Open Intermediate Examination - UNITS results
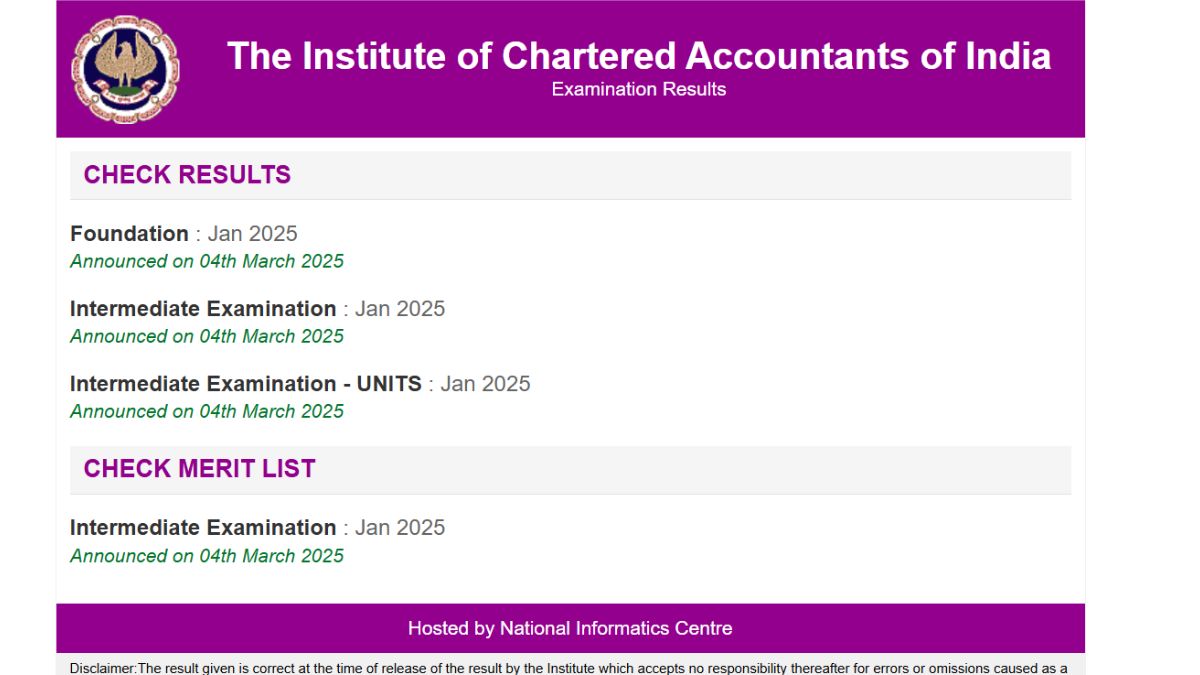This screenshot has width=1200, height=675. click(245, 384)
